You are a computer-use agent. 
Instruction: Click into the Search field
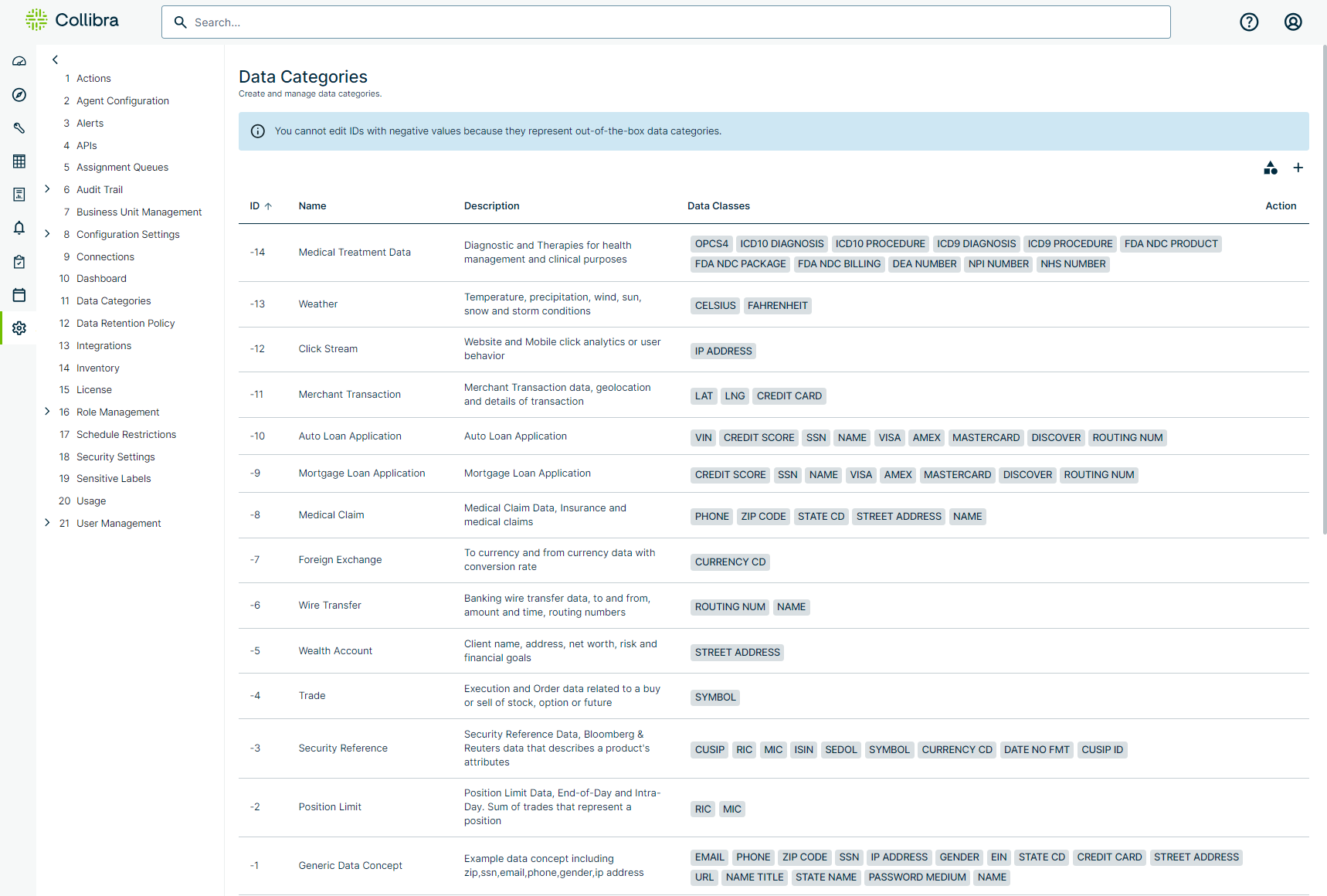(x=664, y=22)
